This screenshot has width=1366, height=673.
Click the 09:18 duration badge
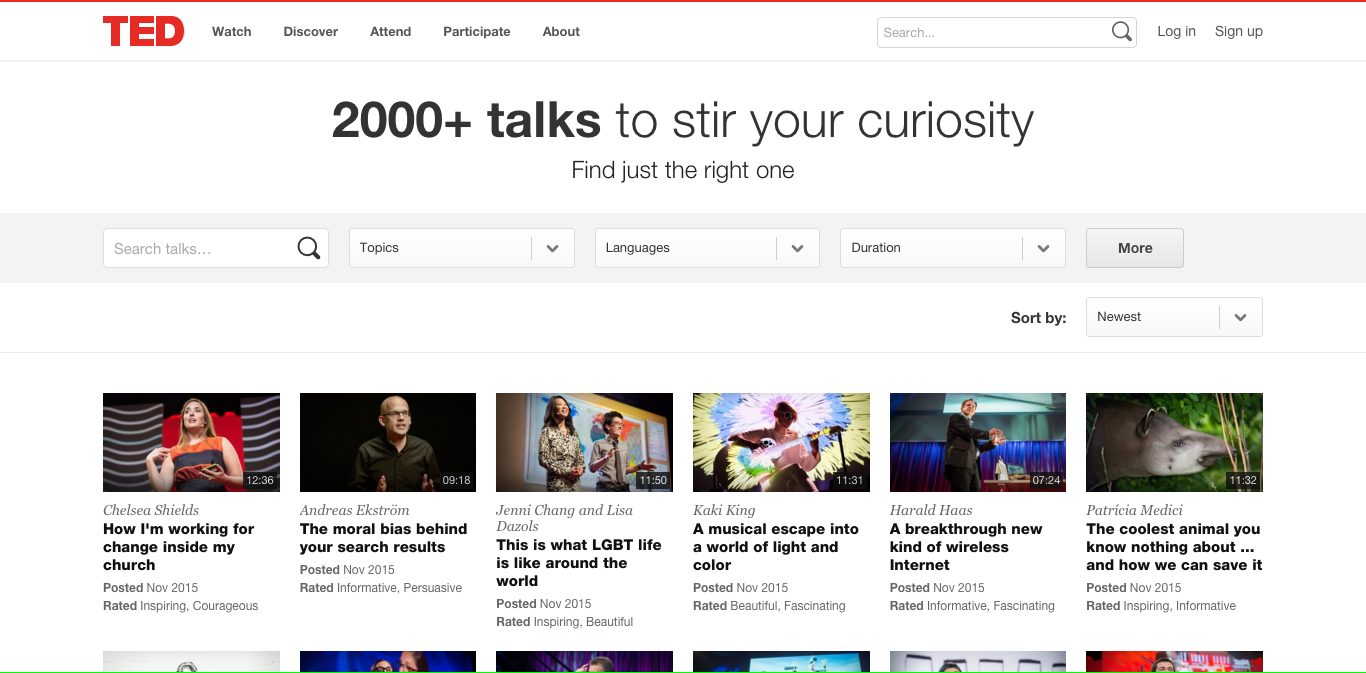pos(456,481)
